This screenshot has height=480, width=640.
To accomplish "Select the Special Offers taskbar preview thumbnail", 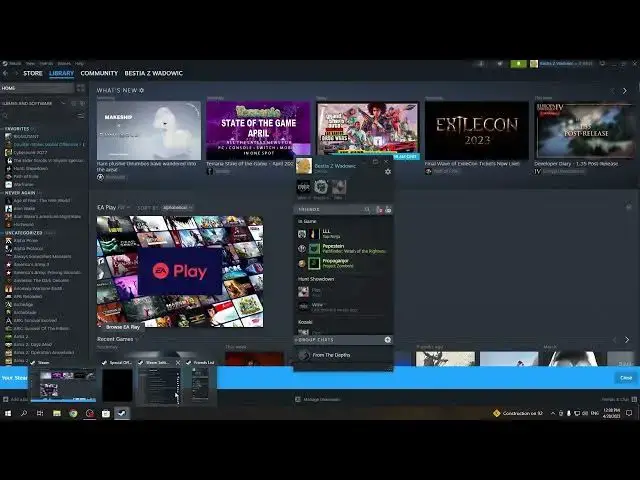I will (x=117, y=385).
